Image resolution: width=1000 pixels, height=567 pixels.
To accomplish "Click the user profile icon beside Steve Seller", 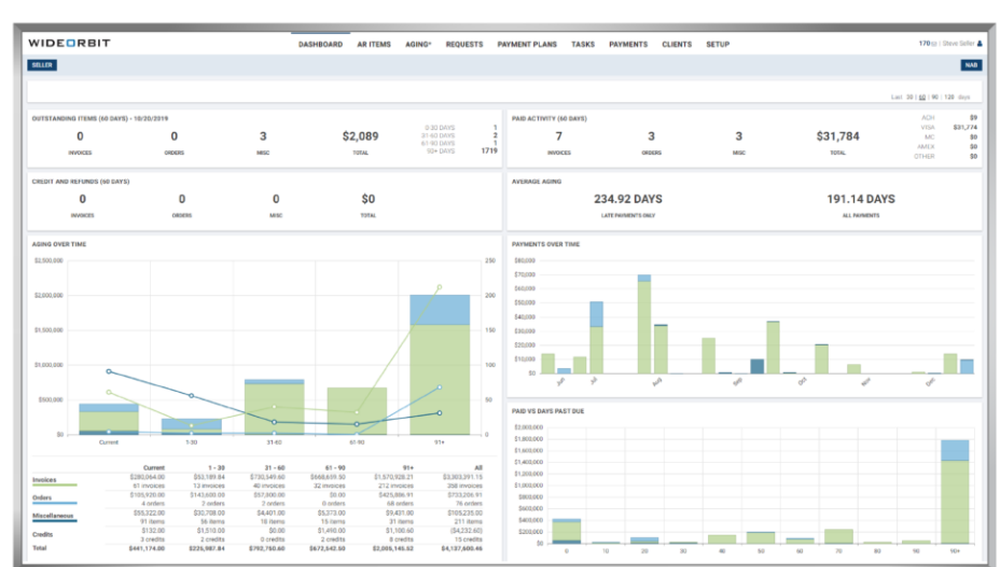I will click(980, 43).
